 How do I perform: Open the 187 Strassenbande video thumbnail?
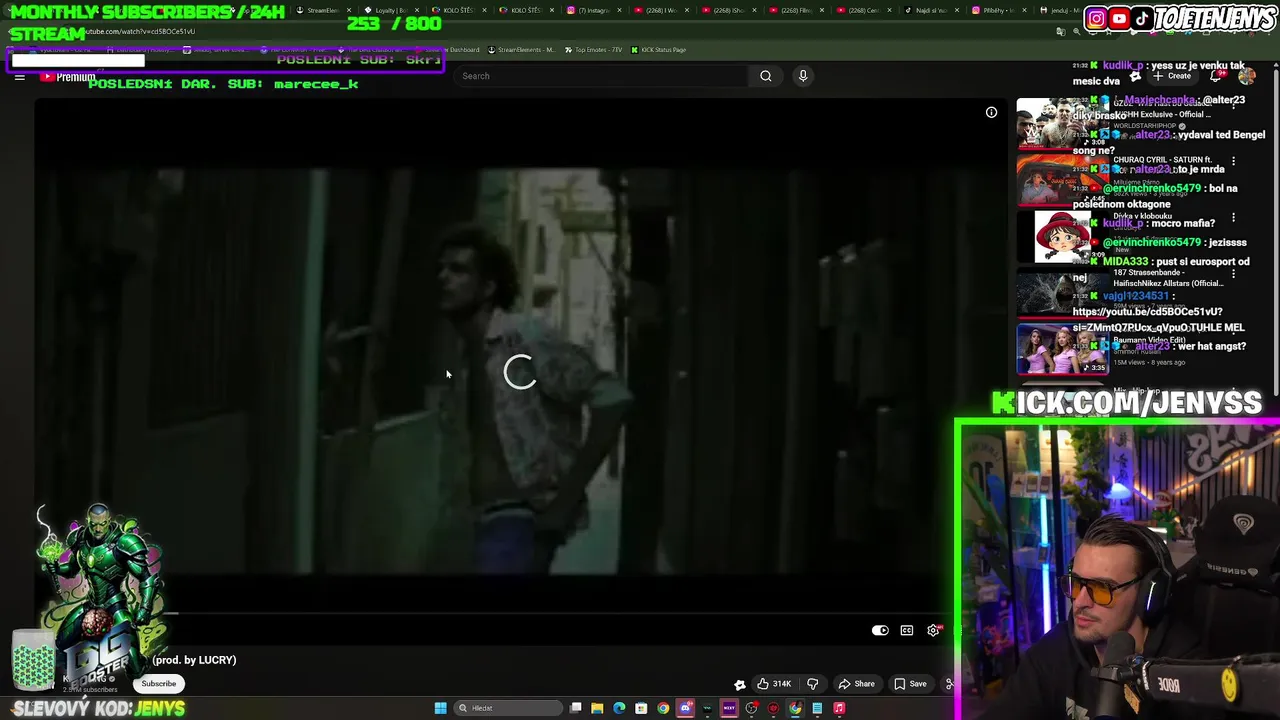tap(1062, 292)
